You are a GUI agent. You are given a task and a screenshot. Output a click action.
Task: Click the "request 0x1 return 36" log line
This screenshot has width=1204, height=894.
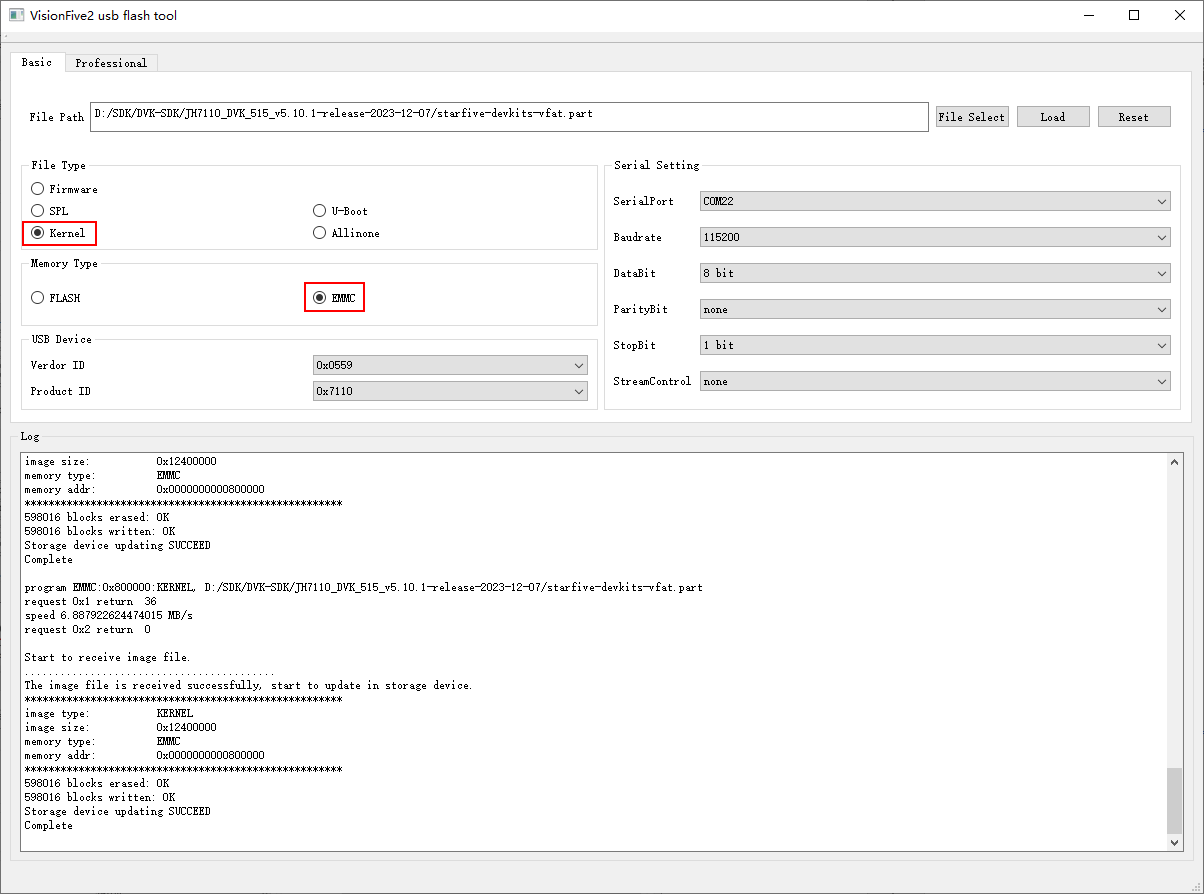coord(90,602)
